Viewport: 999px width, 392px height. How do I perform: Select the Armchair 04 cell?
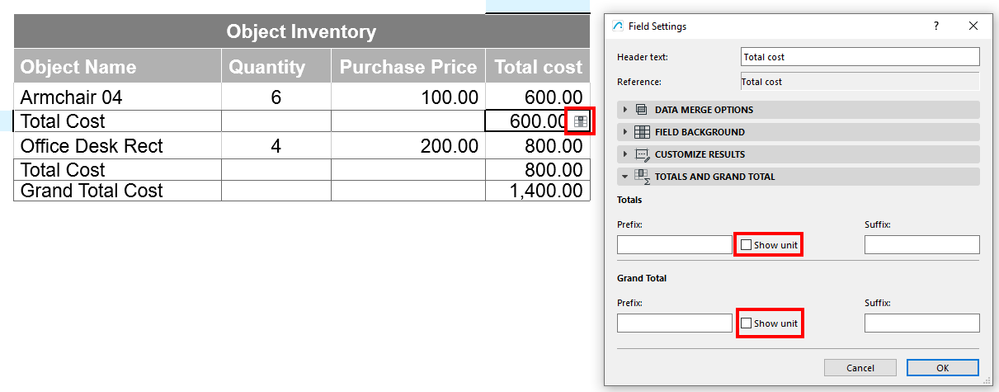[x=118, y=97]
